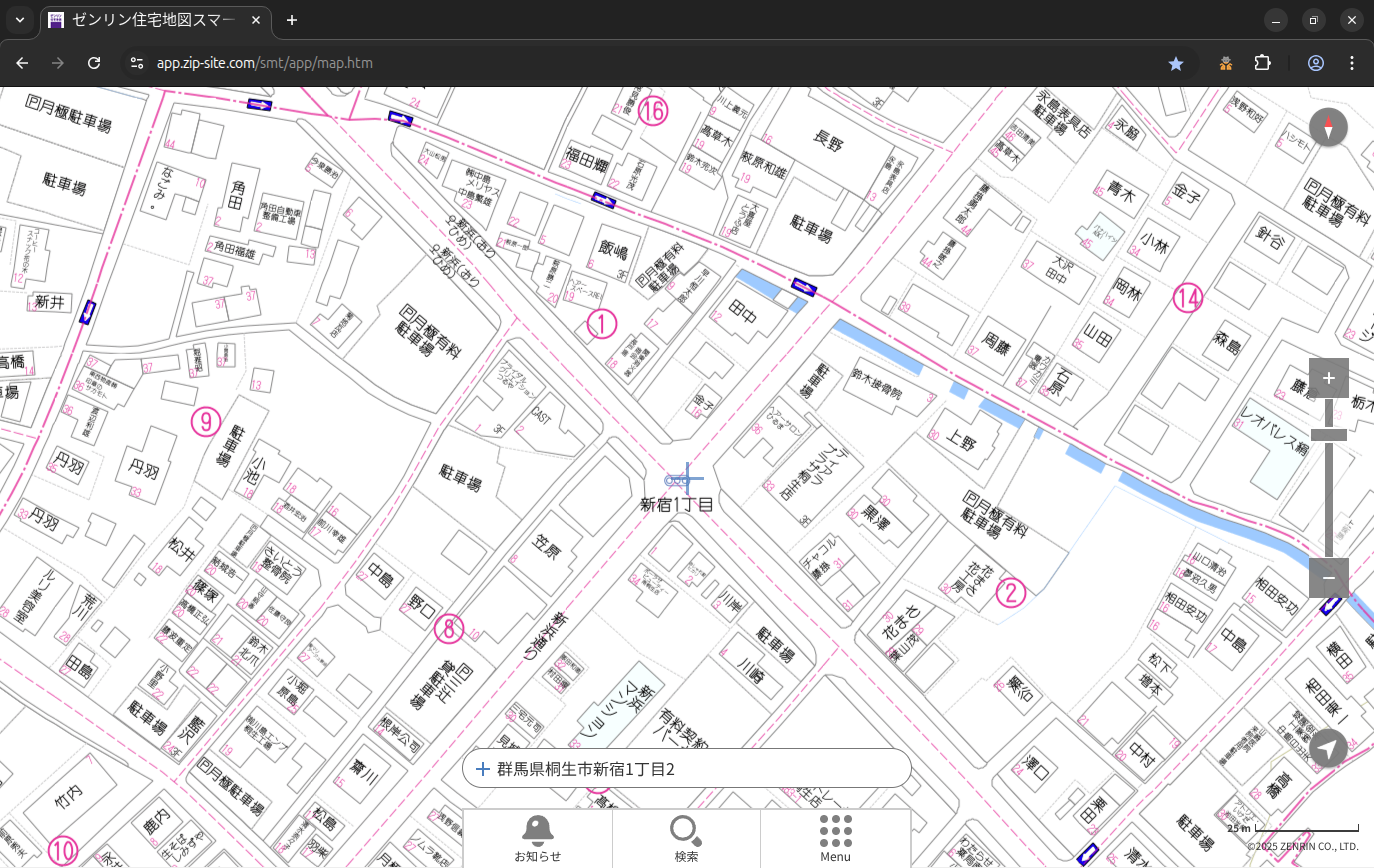Viewport: 1374px width, 868px height.
Task: Open the お知らせ notifications bell
Action: tap(538, 838)
